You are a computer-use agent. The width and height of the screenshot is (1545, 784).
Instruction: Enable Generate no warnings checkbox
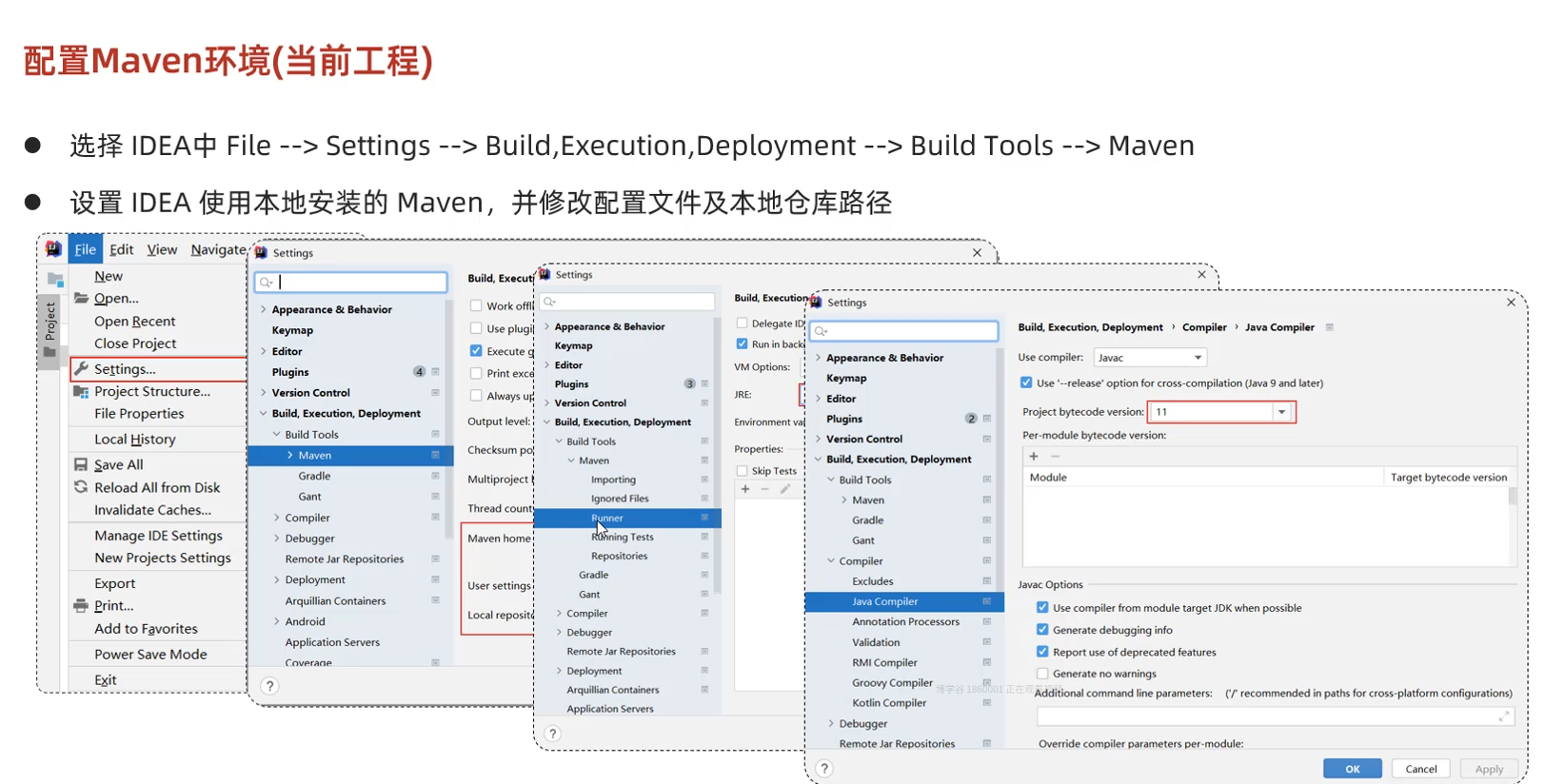tap(1042, 674)
